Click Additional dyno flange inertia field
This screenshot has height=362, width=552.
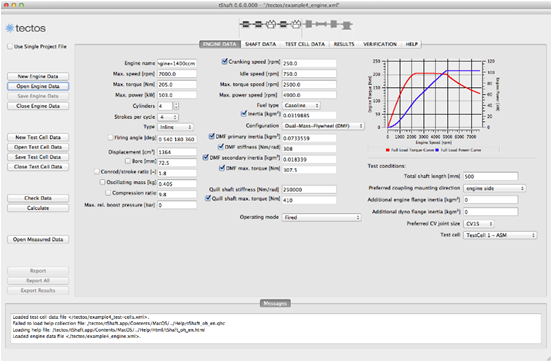click(491, 212)
